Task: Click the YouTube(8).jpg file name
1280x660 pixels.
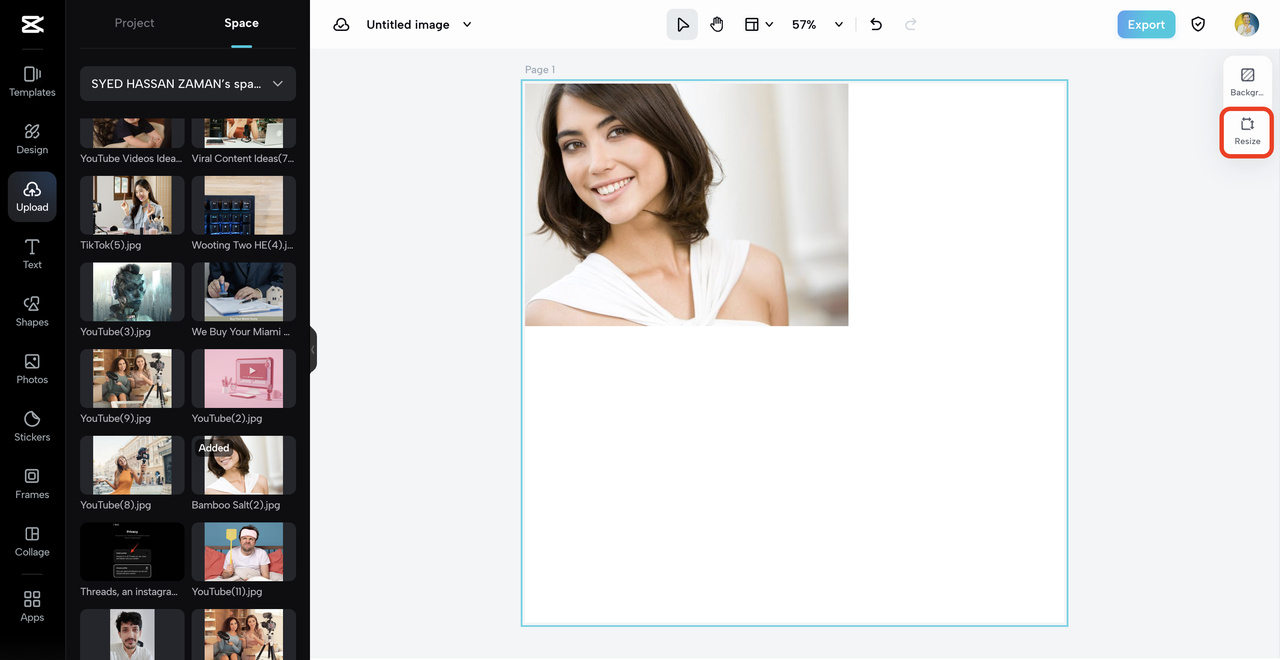Action: coord(116,505)
